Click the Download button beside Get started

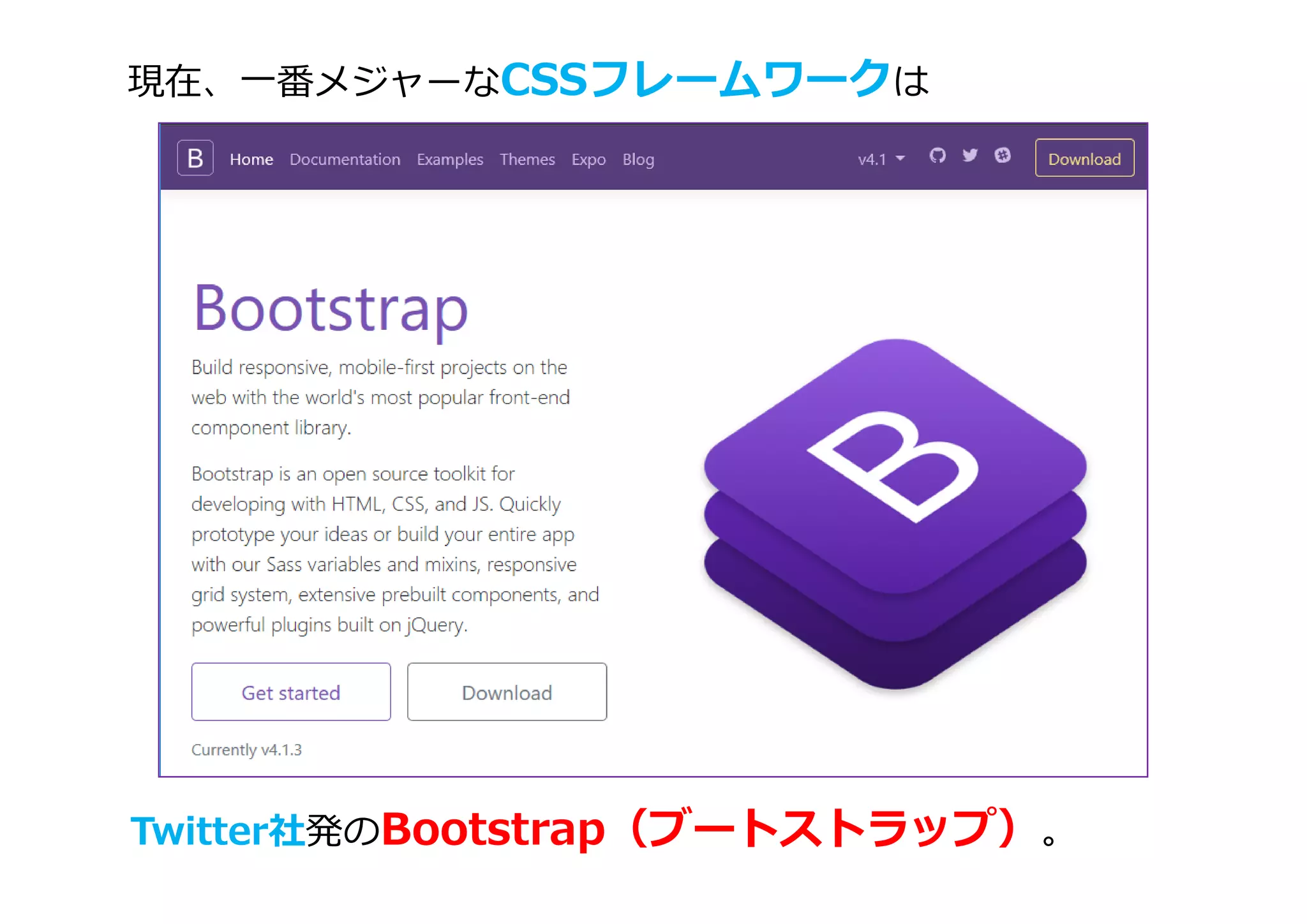click(x=507, y=692)
